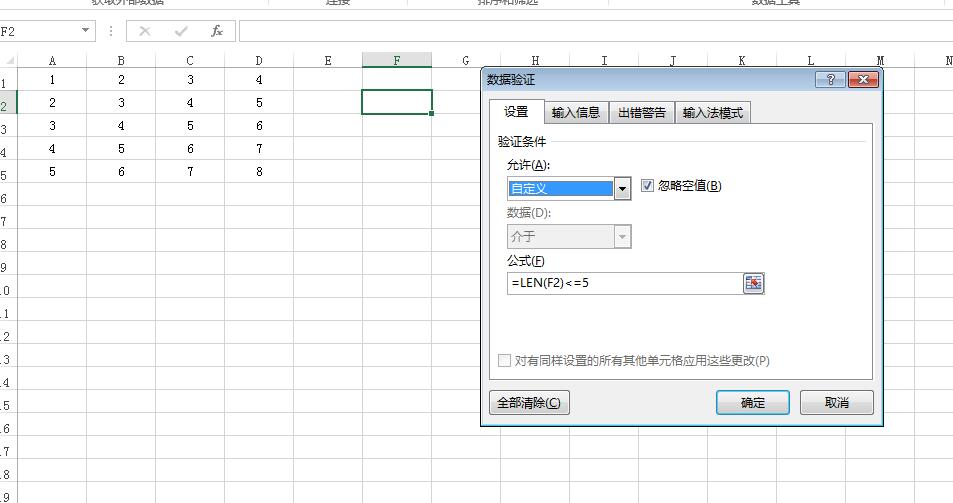Click the 公式 input field
The image size is (953, 503).
coord(624,283)
